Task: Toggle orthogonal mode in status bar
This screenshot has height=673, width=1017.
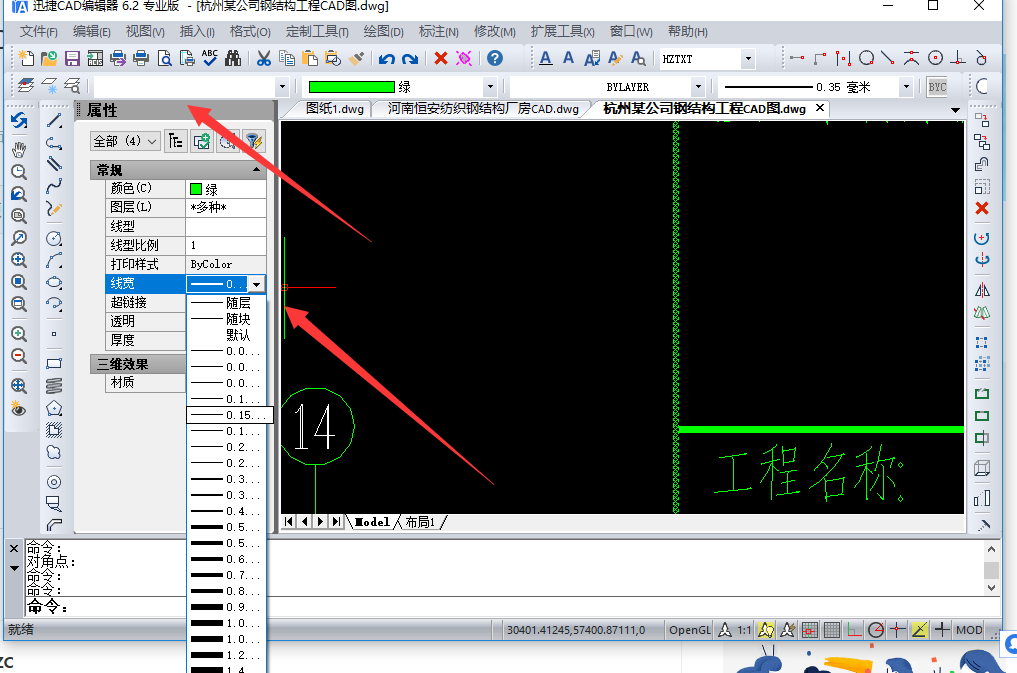Action: (x=854, y=630)
